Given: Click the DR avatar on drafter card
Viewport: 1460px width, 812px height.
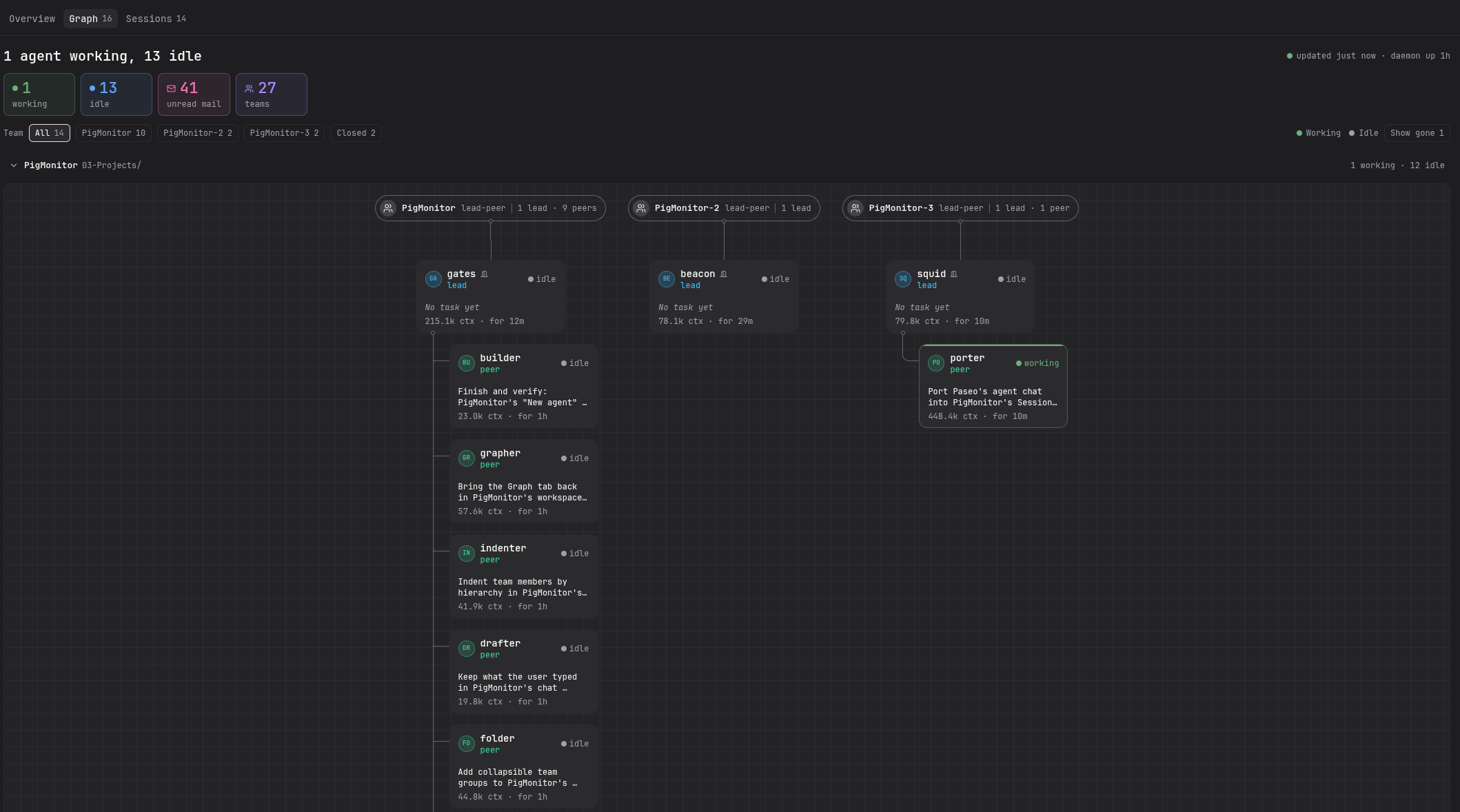Looking at the screenshot, I should pos(467,649).
